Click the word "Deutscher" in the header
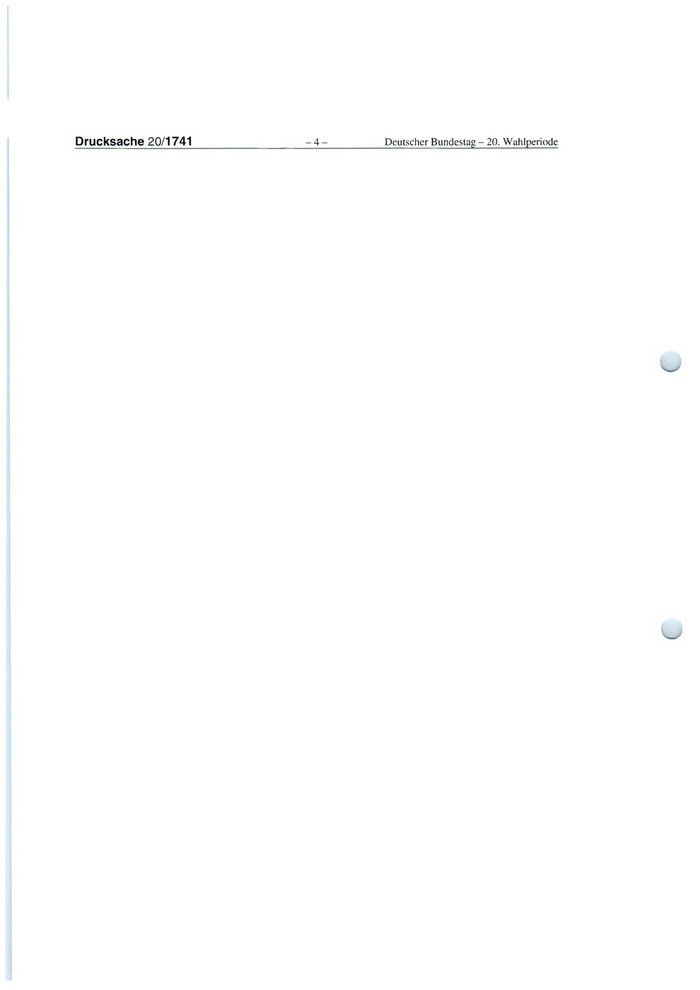The image size is (700, 990). [x=406, y=143]
